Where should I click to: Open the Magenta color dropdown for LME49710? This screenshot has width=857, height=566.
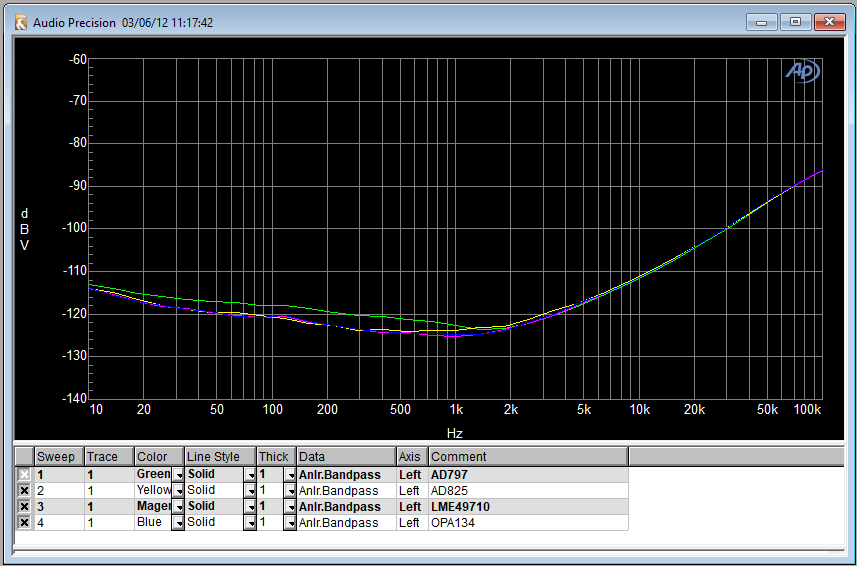(178, 506)
